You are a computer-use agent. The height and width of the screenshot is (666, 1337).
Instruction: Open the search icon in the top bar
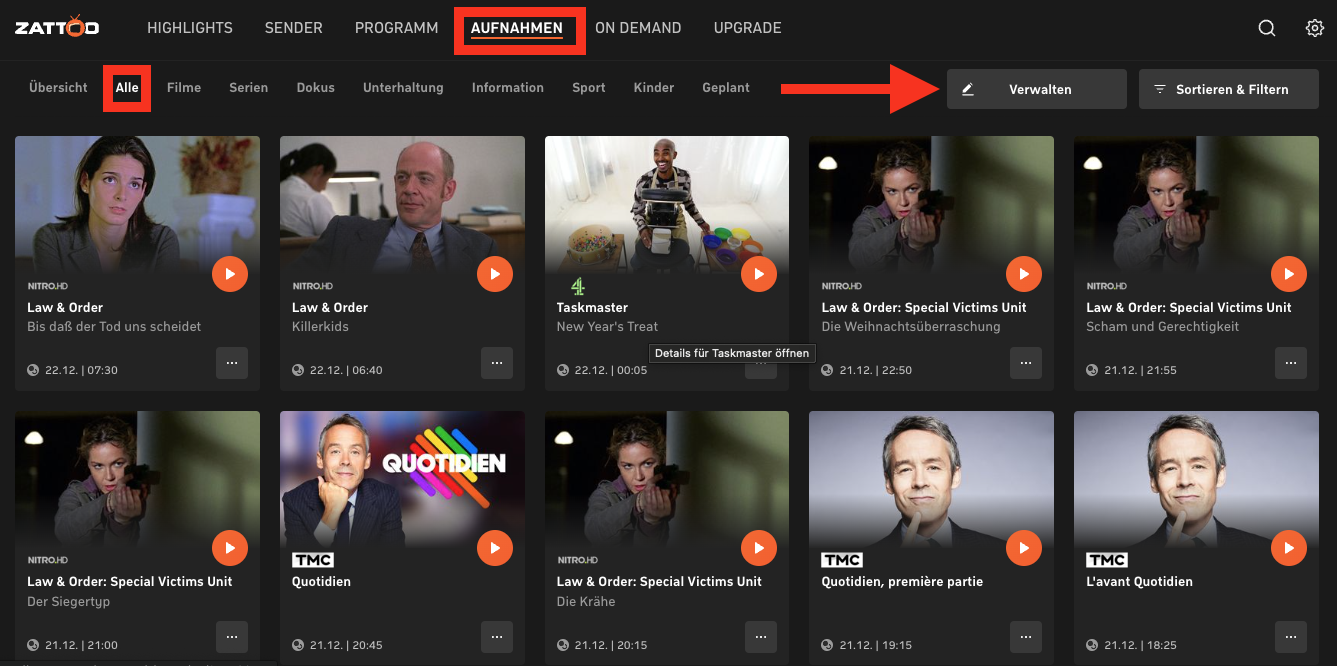coord(1267,28)
